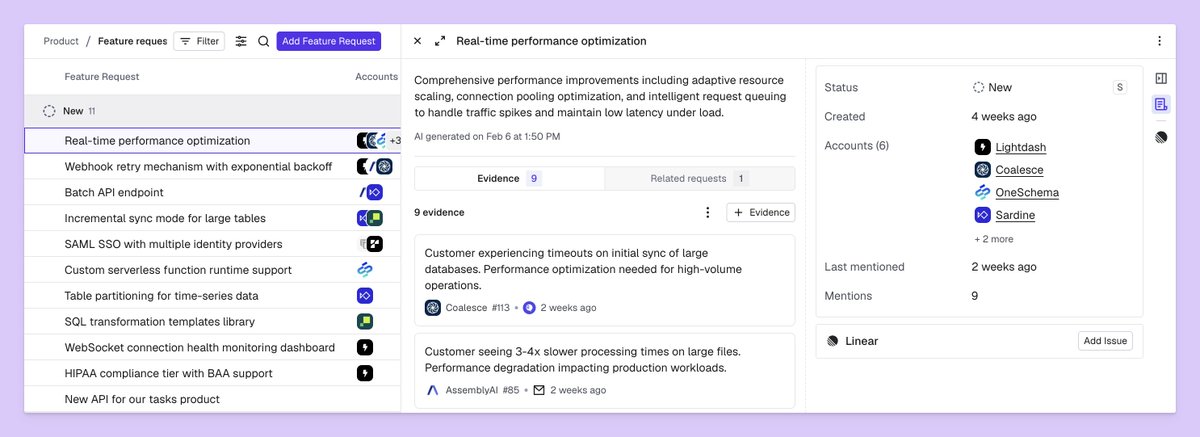The width and height of the screenshot is (1200, 437).
Task: Click the purple source icon on evidence #113
Action: click(x=529, y=308)
